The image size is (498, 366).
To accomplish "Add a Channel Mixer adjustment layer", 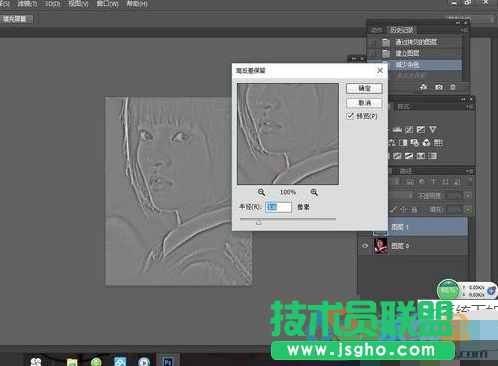I will (426, 143).
